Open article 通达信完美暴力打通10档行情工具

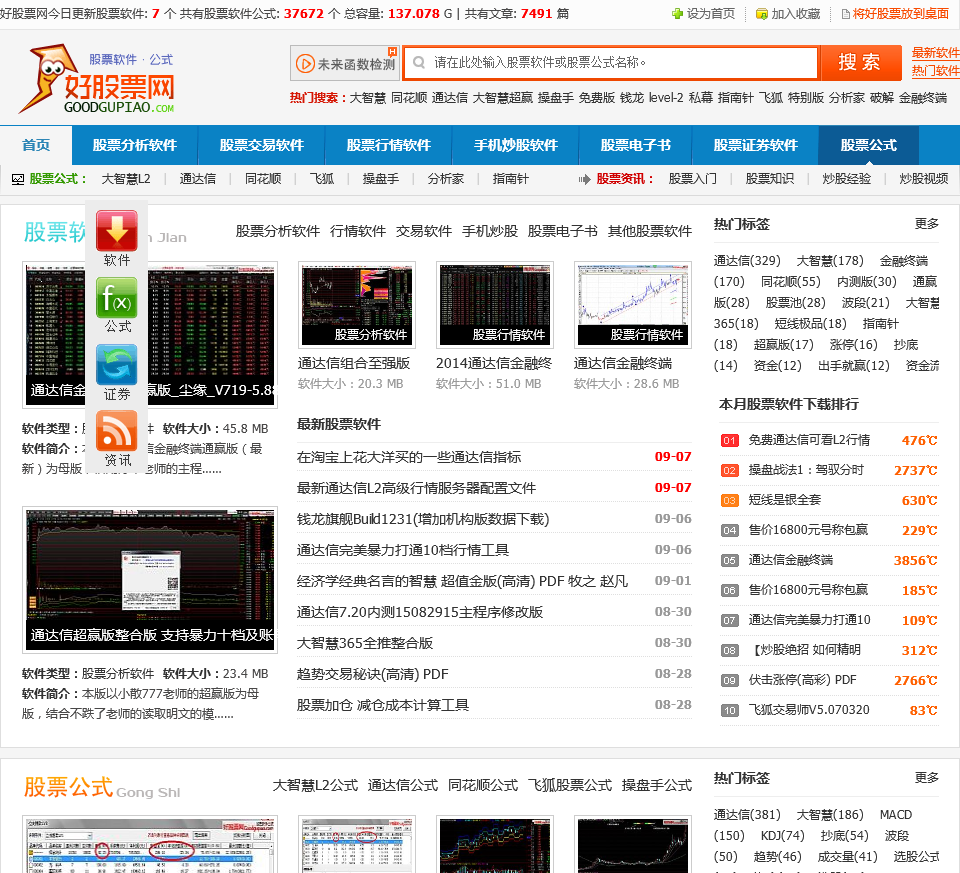(403, 550)
